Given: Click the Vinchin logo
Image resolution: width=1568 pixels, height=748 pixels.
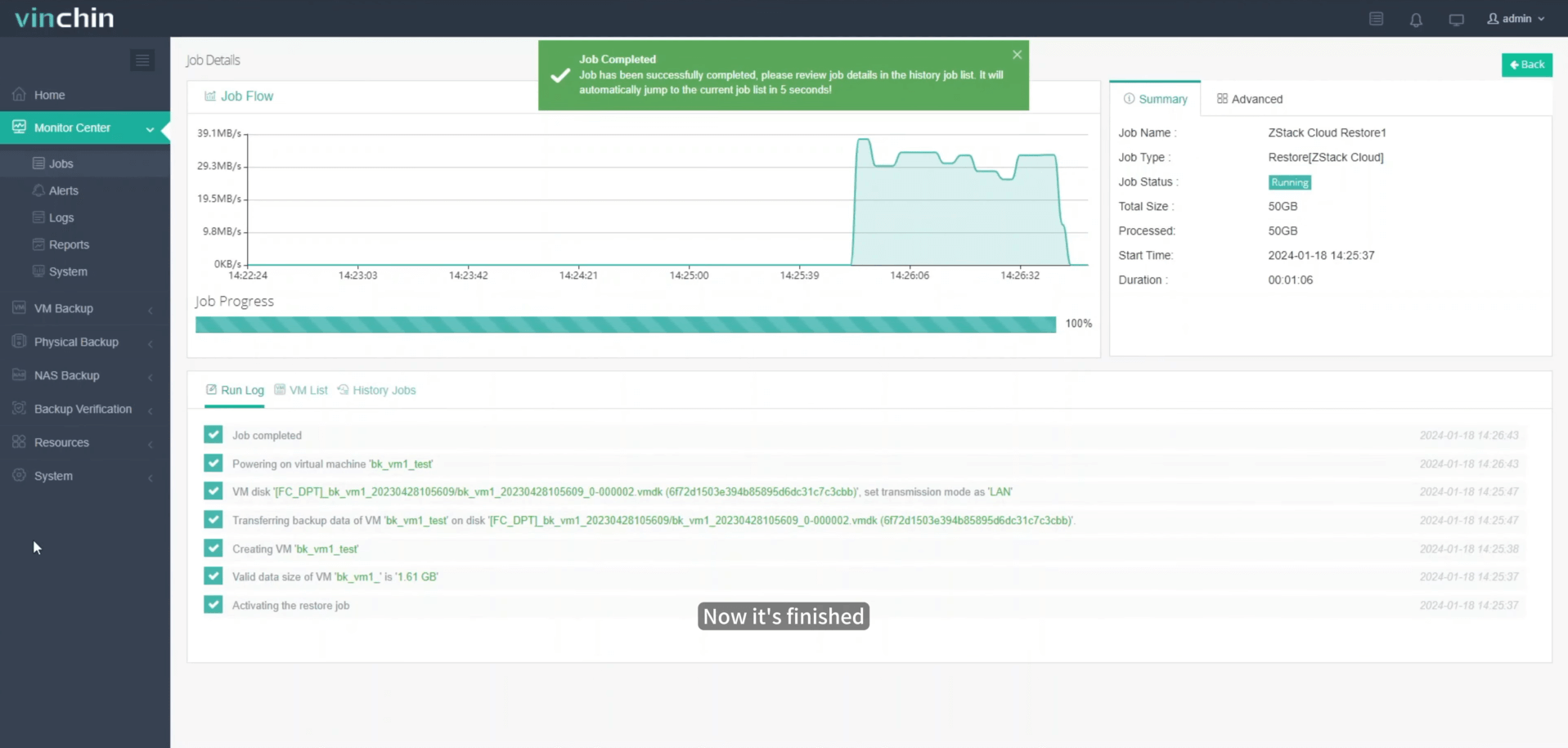Looking at the screenshot, I should (x=65, y=18).
